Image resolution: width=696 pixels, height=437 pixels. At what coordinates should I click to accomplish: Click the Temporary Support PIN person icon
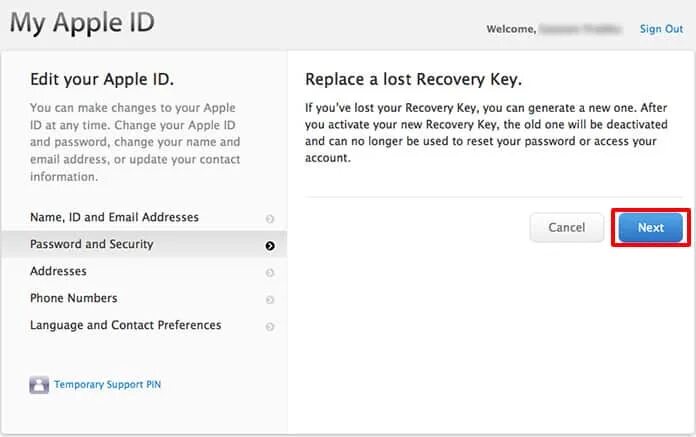tap(39, 384)
